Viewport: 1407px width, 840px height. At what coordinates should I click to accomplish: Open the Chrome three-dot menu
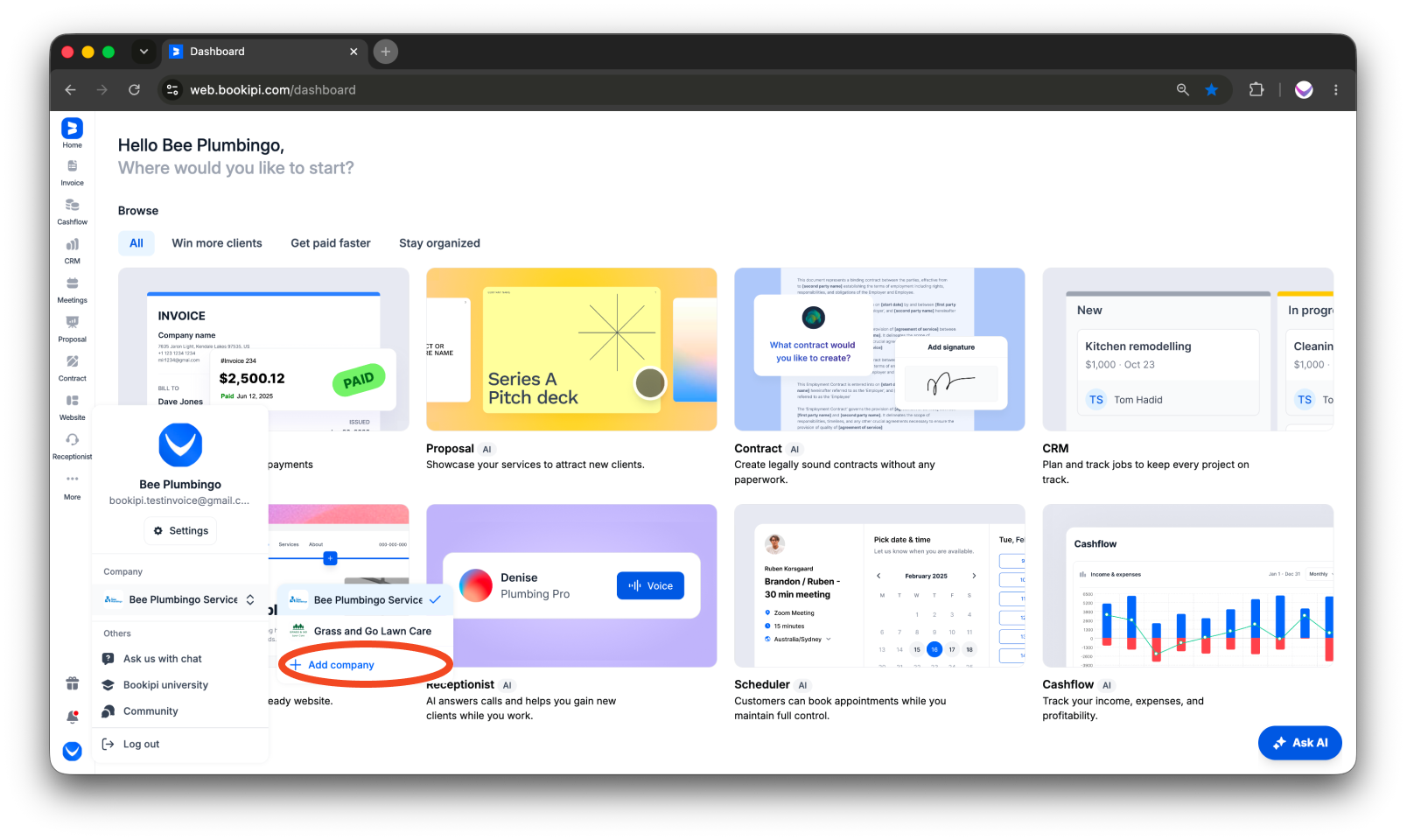point(1335,89)
